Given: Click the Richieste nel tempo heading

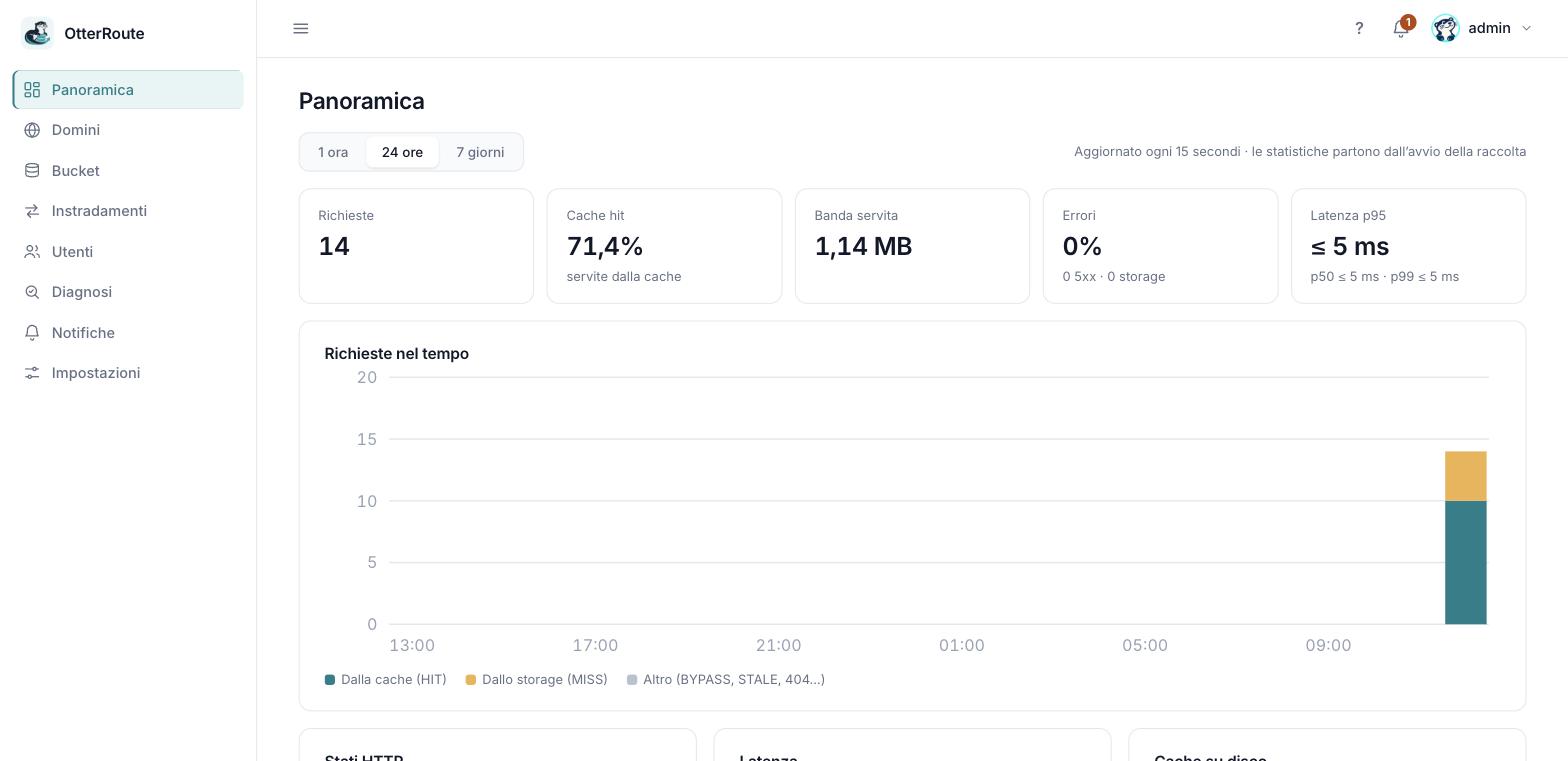Looking at the screenshot, I should pos(397,354).
